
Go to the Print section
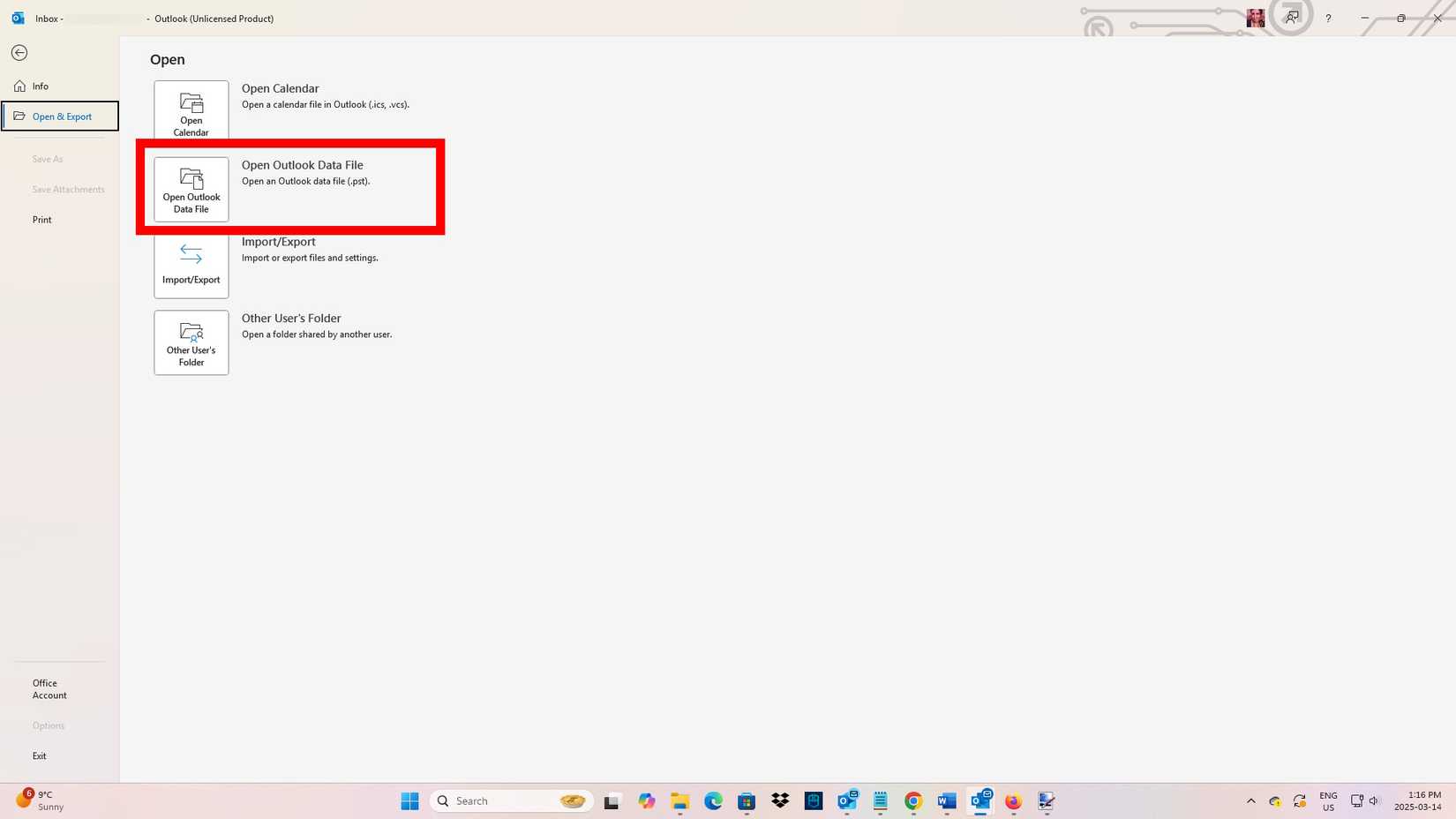pos(41,219)
